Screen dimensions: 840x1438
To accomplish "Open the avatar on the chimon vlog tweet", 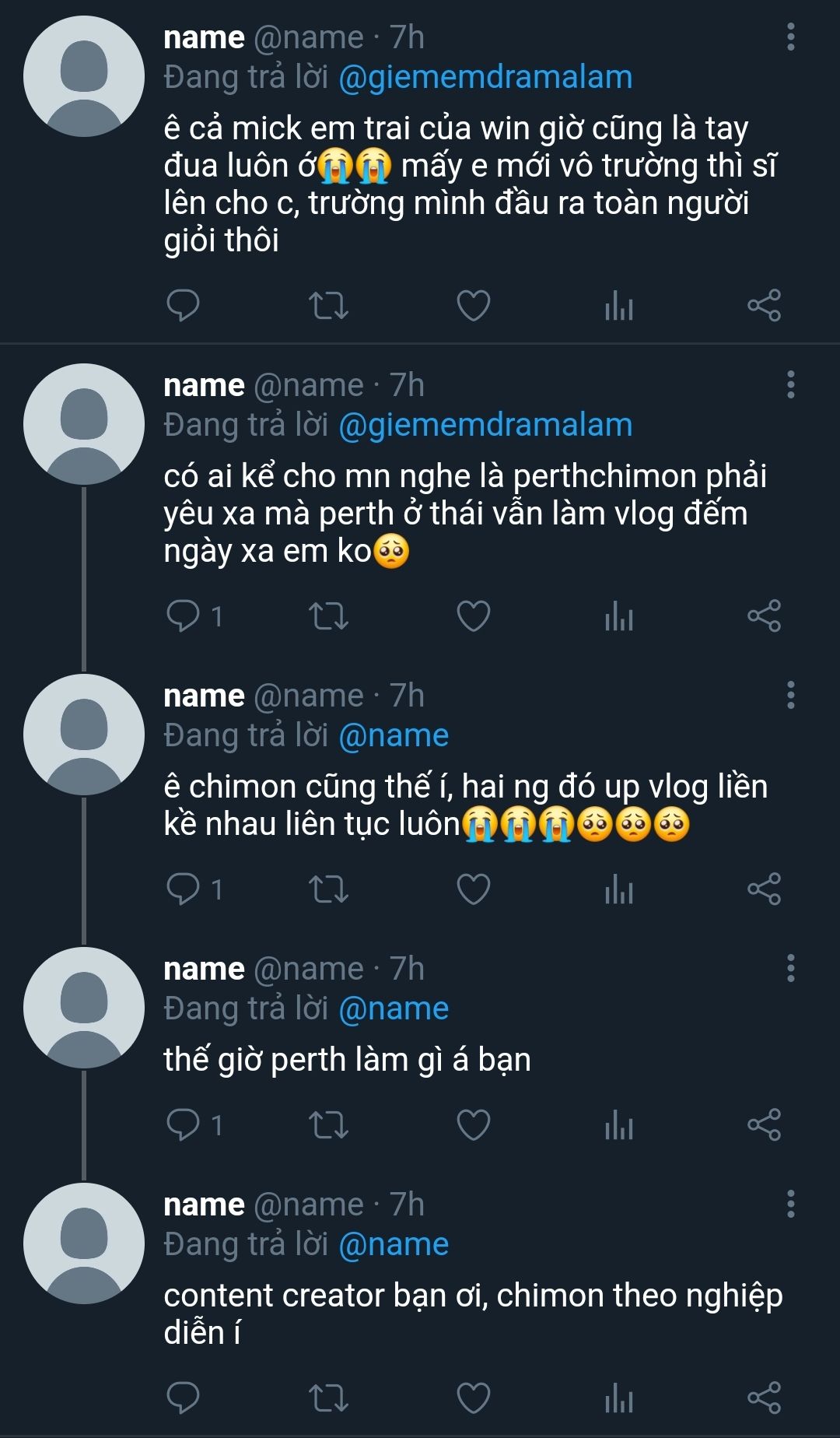I will tap(84, 735).
